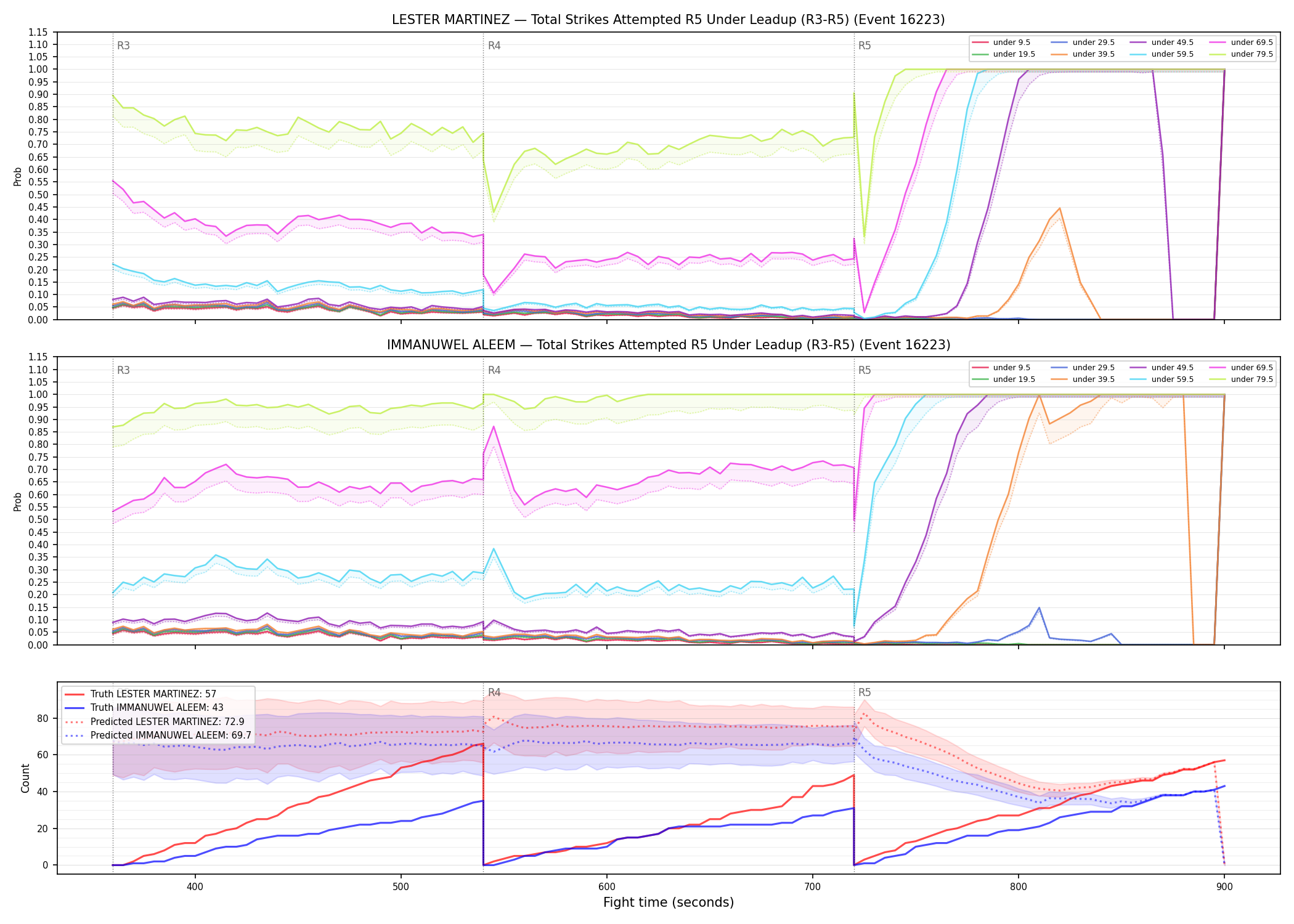Click the 700 tick label on the x-axis
The image size is (1294, 924).
coord(813,887)
